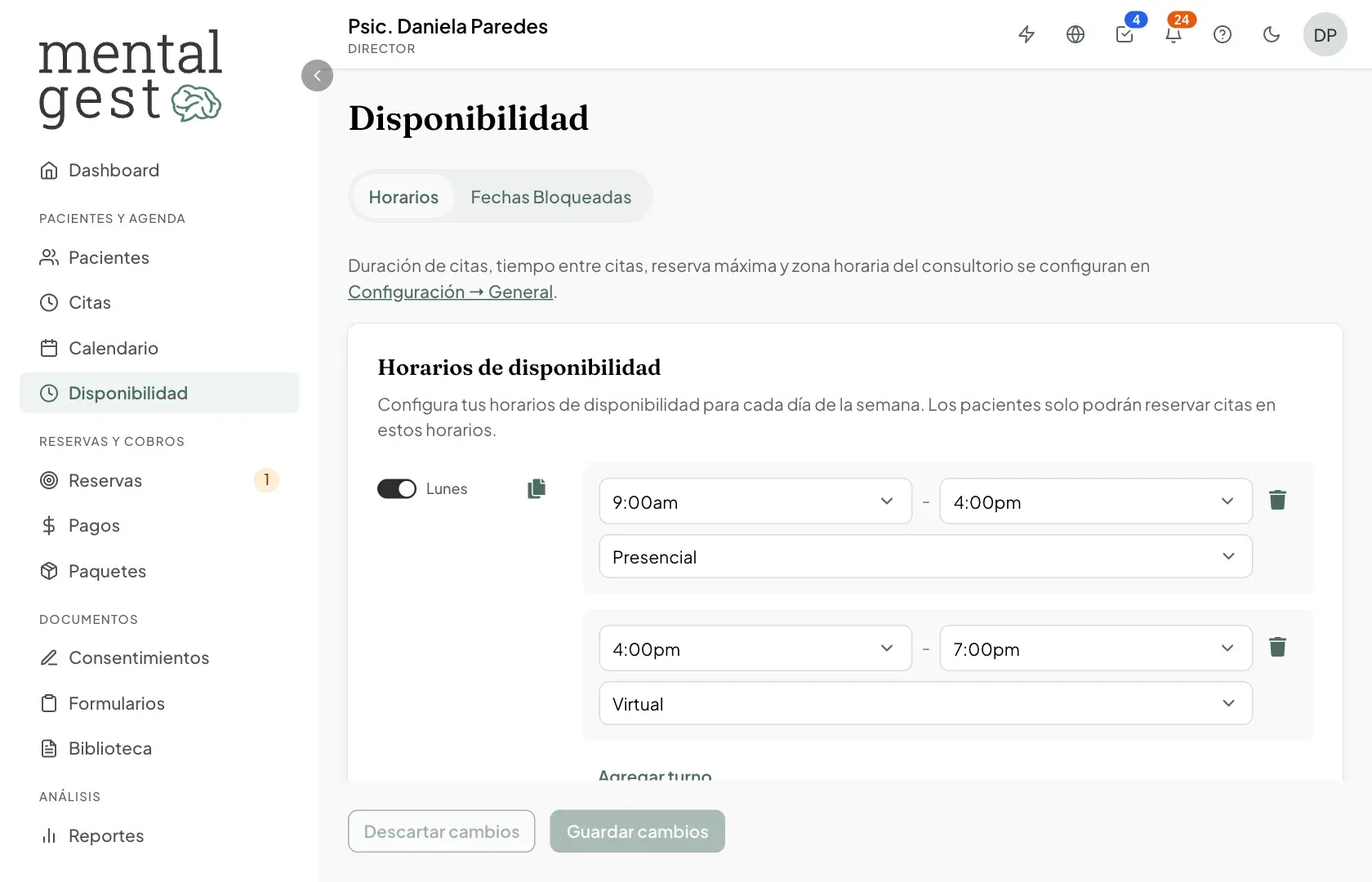The height and width of the screenshot is (882, 1372).
Task: Open the 4:00pm end time dropdown
Action: pos(1096,501)
